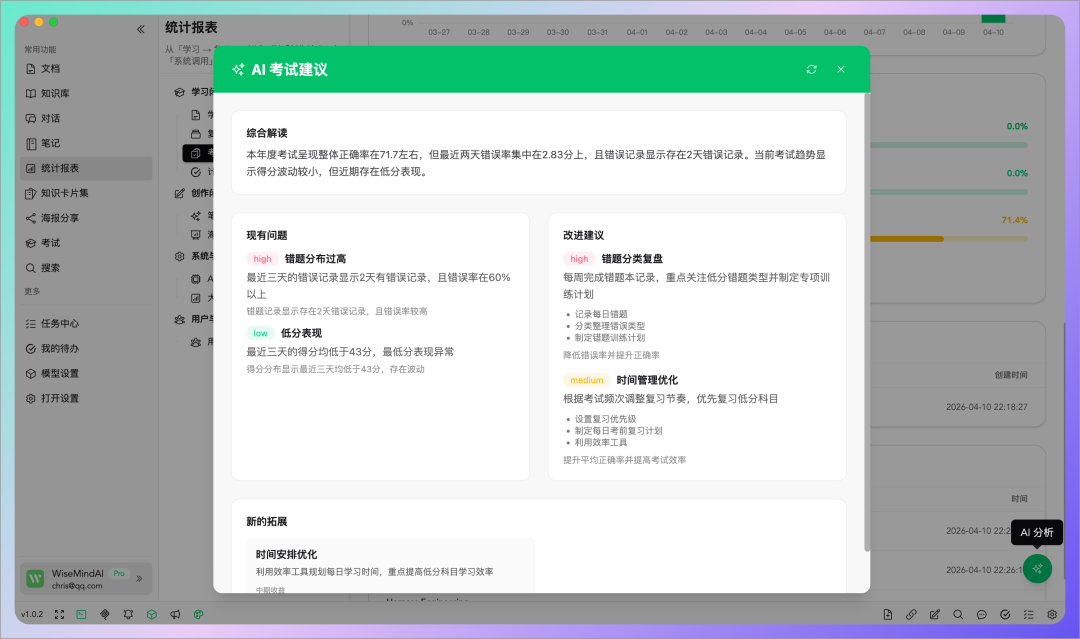Click the 错题分布过高 issue title
Image resolution: width=1080 pixels, height=639 pixels.
[x=315, y=259]
